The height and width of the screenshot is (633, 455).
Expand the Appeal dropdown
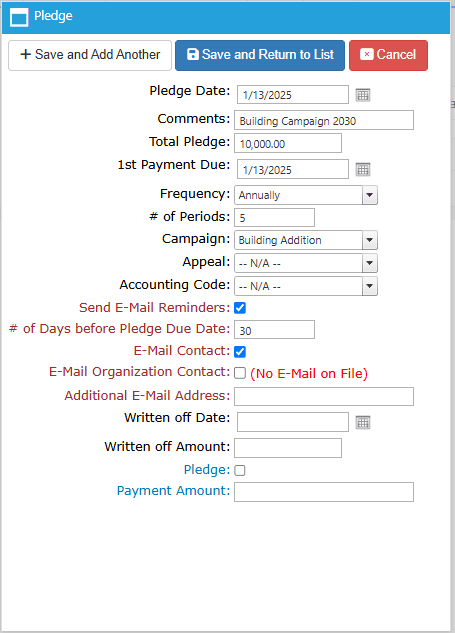[x=306, y=263]
